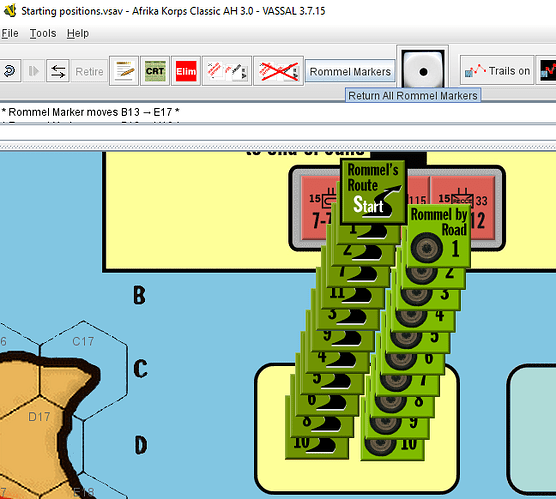Toggle the Trails on button
This screenshot has height=499, width=556.
click(x=497, y=71)
